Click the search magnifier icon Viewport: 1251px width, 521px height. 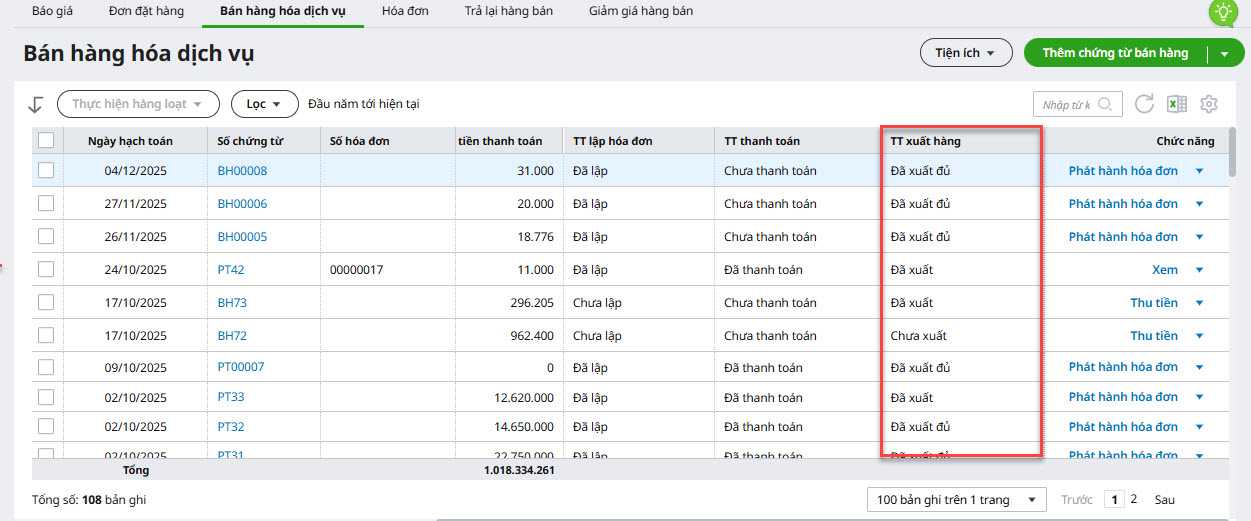pos(1105,104)
